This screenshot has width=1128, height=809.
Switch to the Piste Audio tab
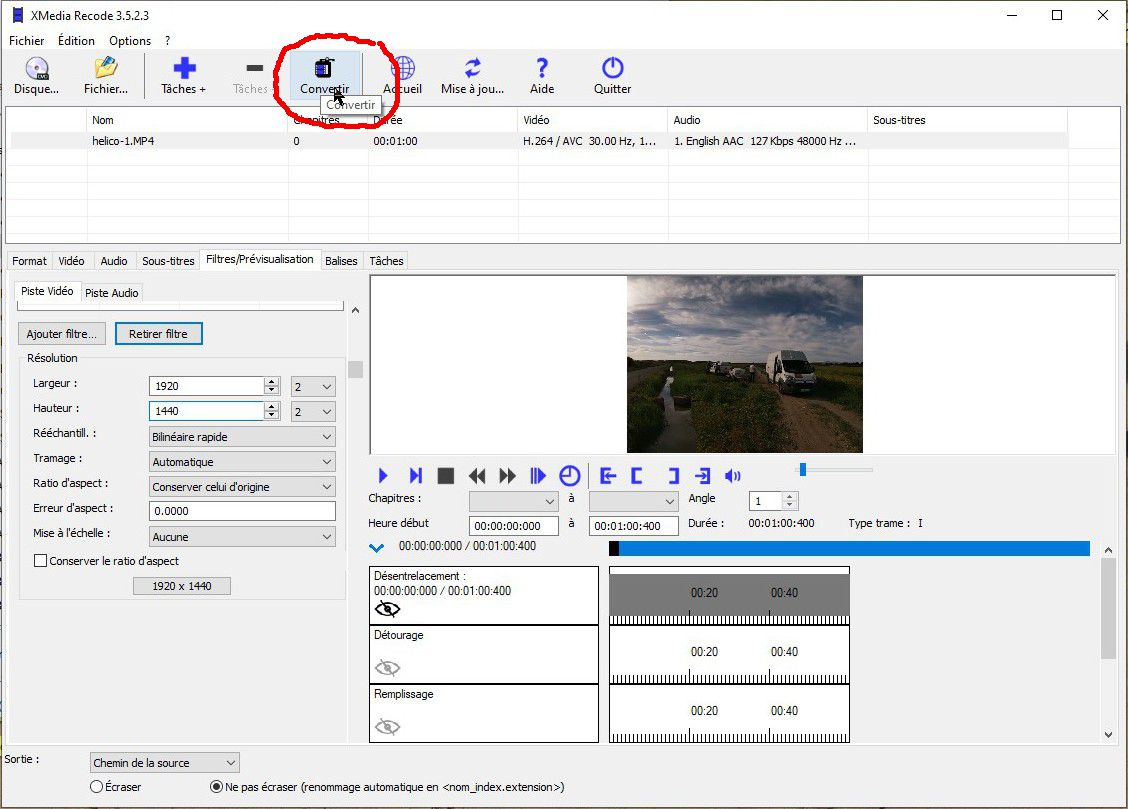tap(112, 293)
